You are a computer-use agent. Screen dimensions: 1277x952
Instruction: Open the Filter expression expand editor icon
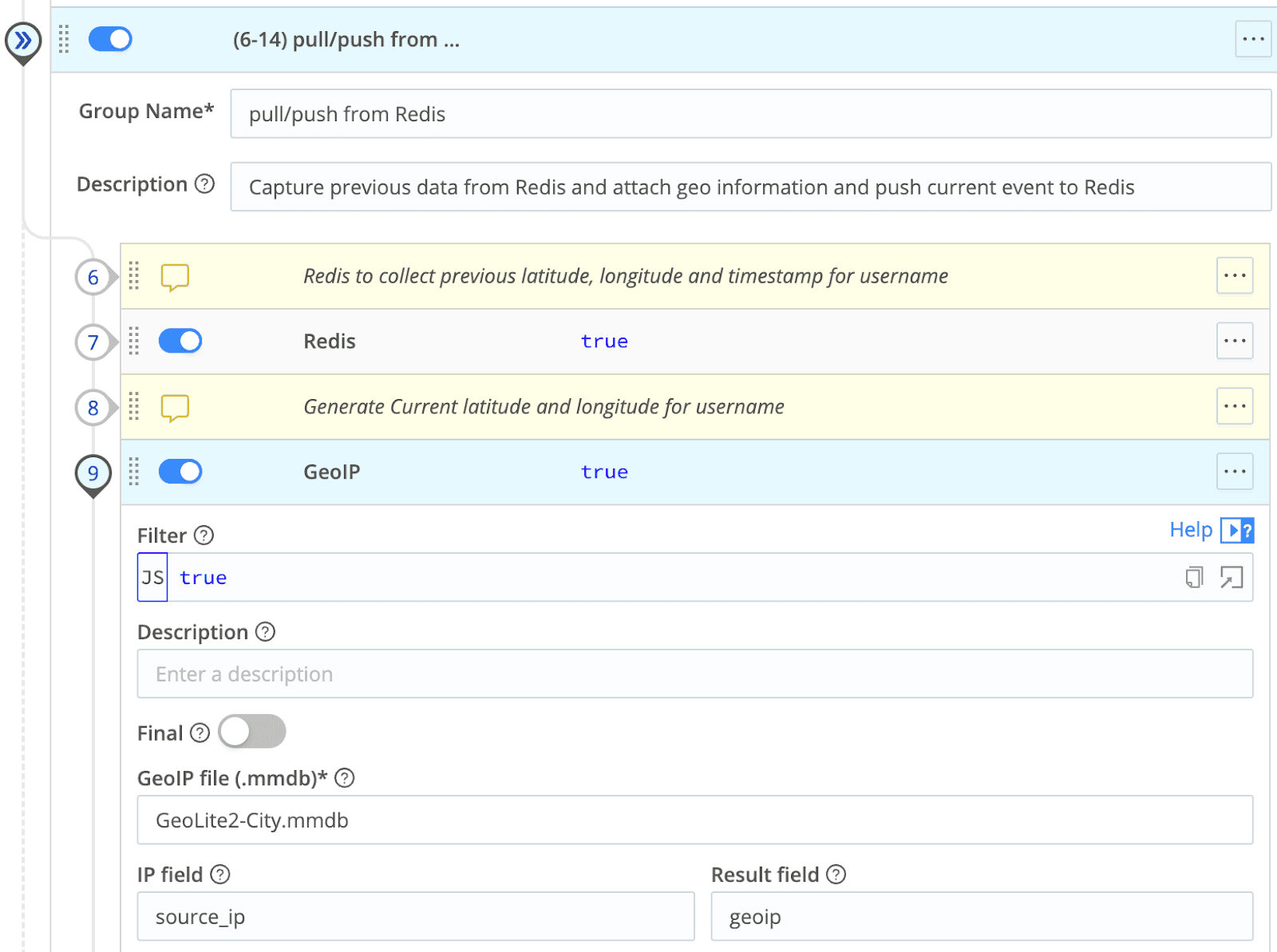pyautogui.click(x=1232, y=577)
